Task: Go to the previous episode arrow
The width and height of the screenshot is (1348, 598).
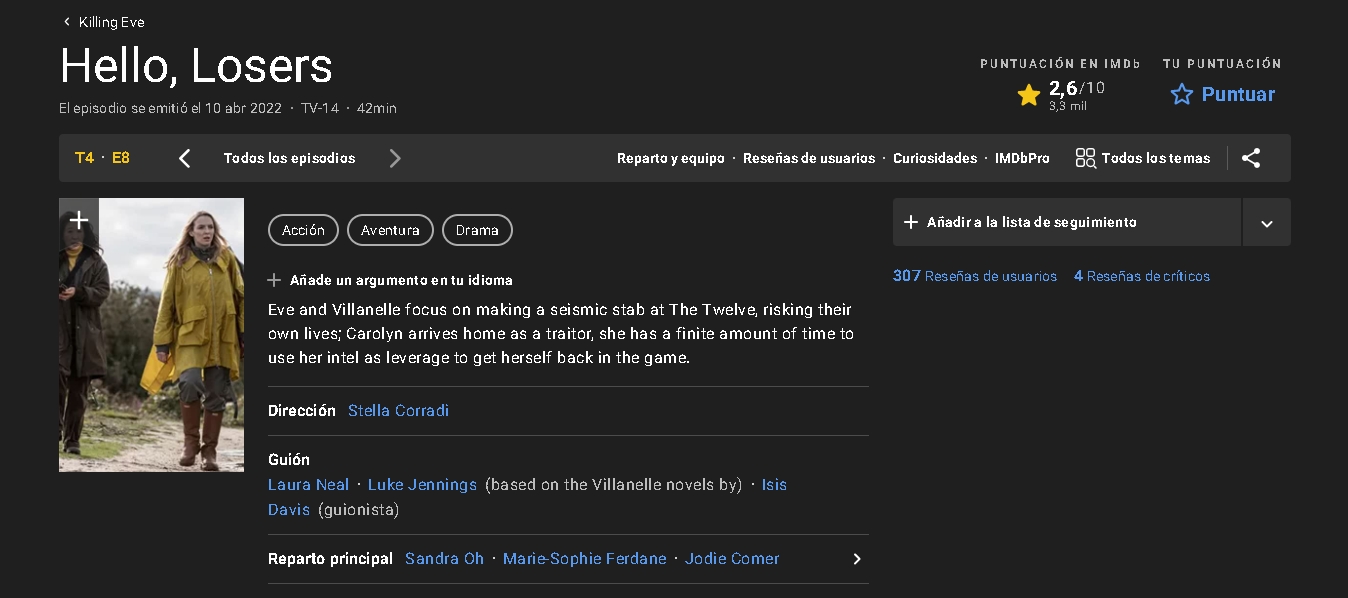Action: [184, 158]
